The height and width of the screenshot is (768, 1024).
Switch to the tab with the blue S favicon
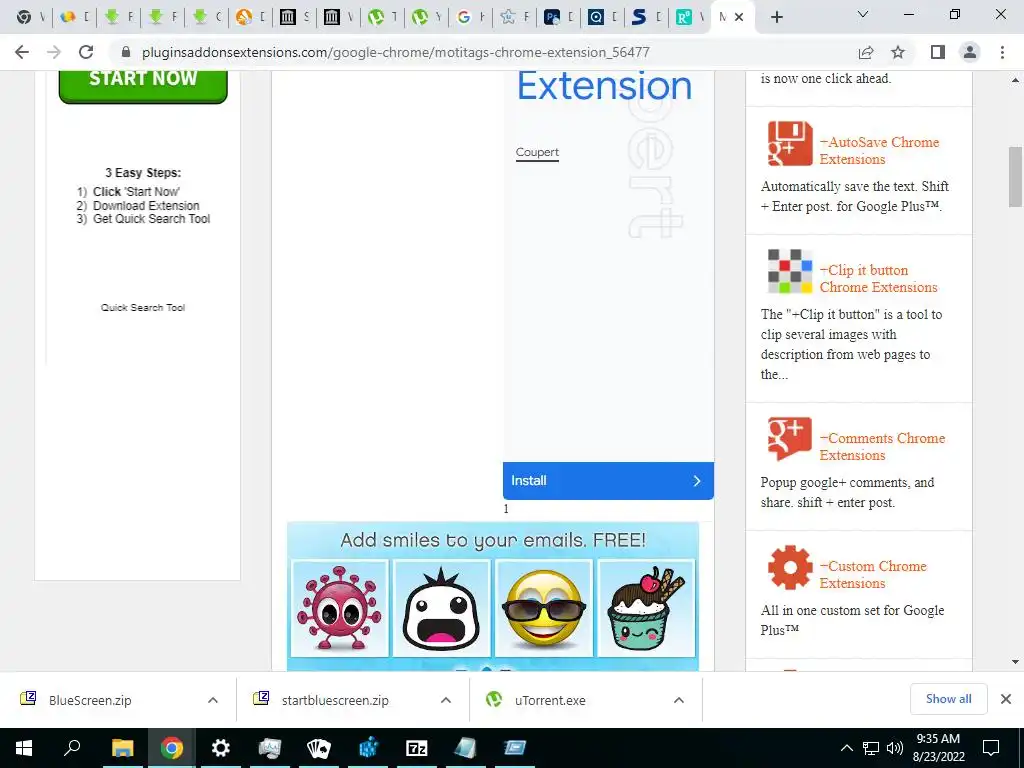coord(647,17)
